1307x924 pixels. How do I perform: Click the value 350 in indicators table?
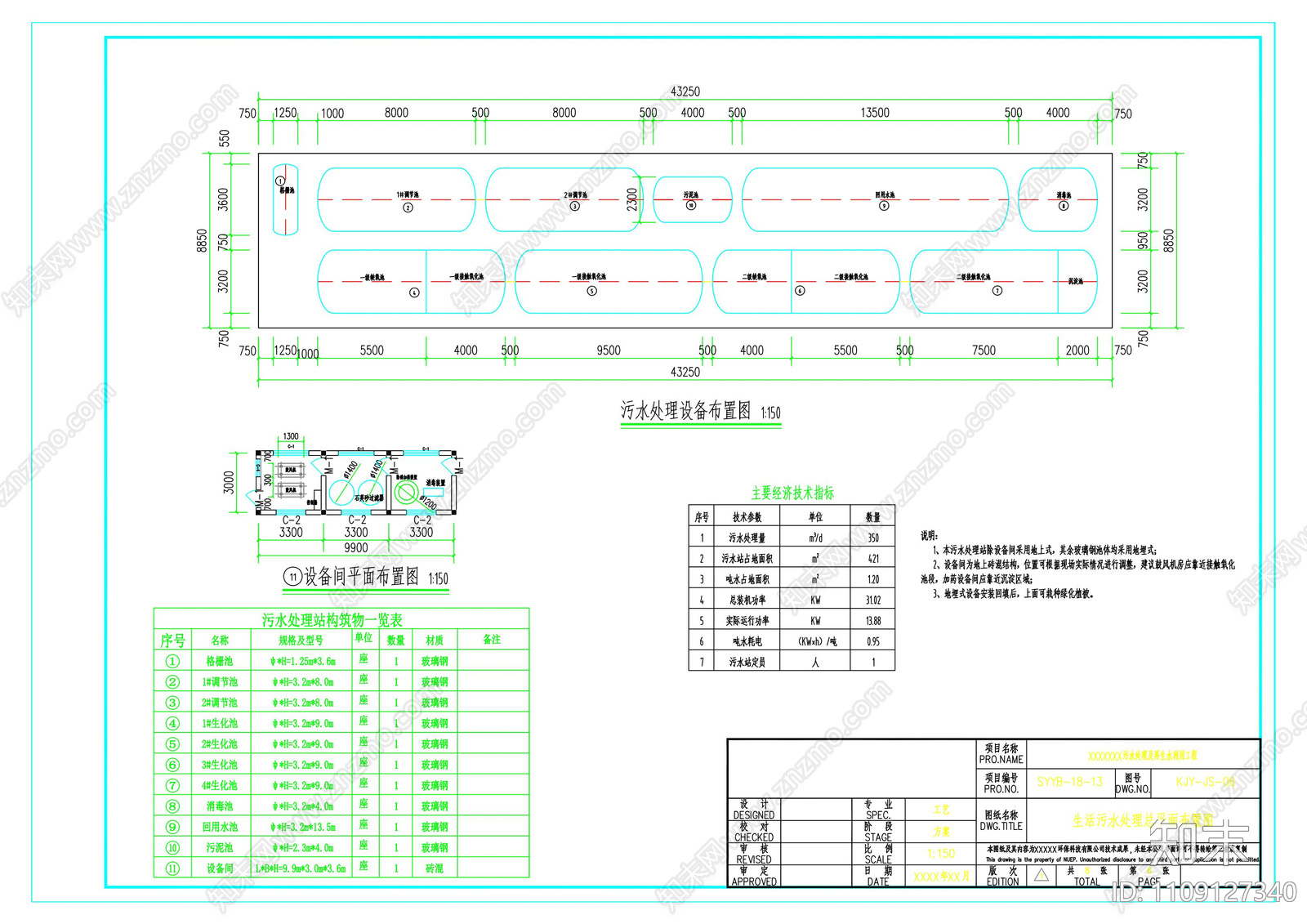coord(873,538)
